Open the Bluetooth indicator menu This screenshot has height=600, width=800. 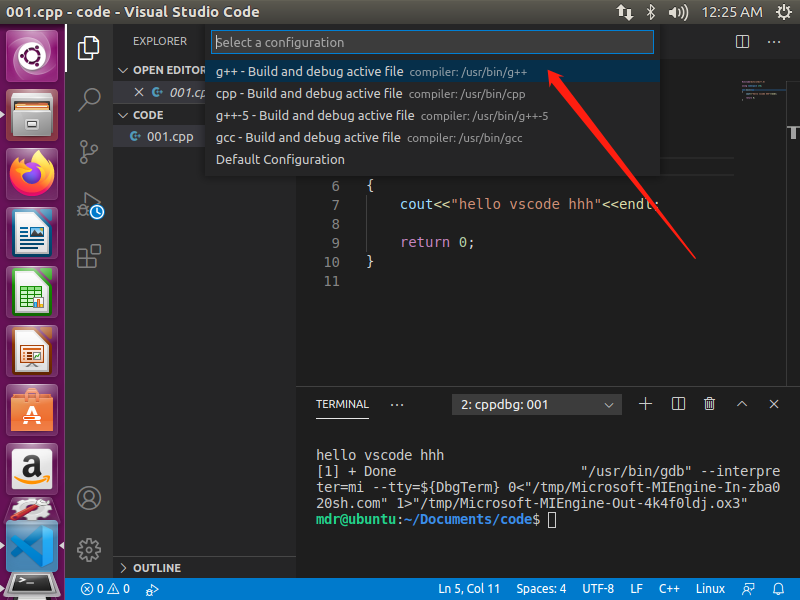click(651, 12)
